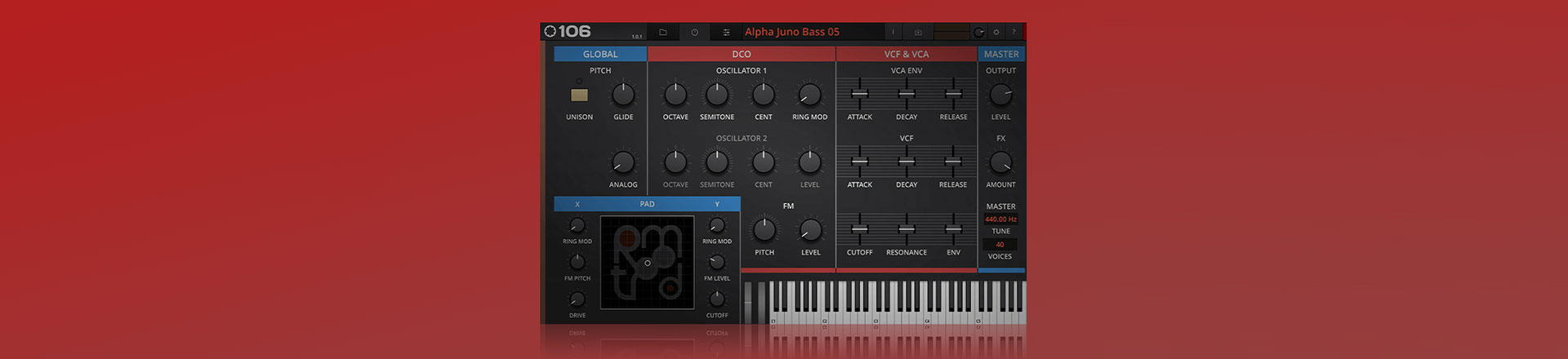Click the Output Level knob
Viewport: 1568px width, 359px height.
pos(1000,95)
